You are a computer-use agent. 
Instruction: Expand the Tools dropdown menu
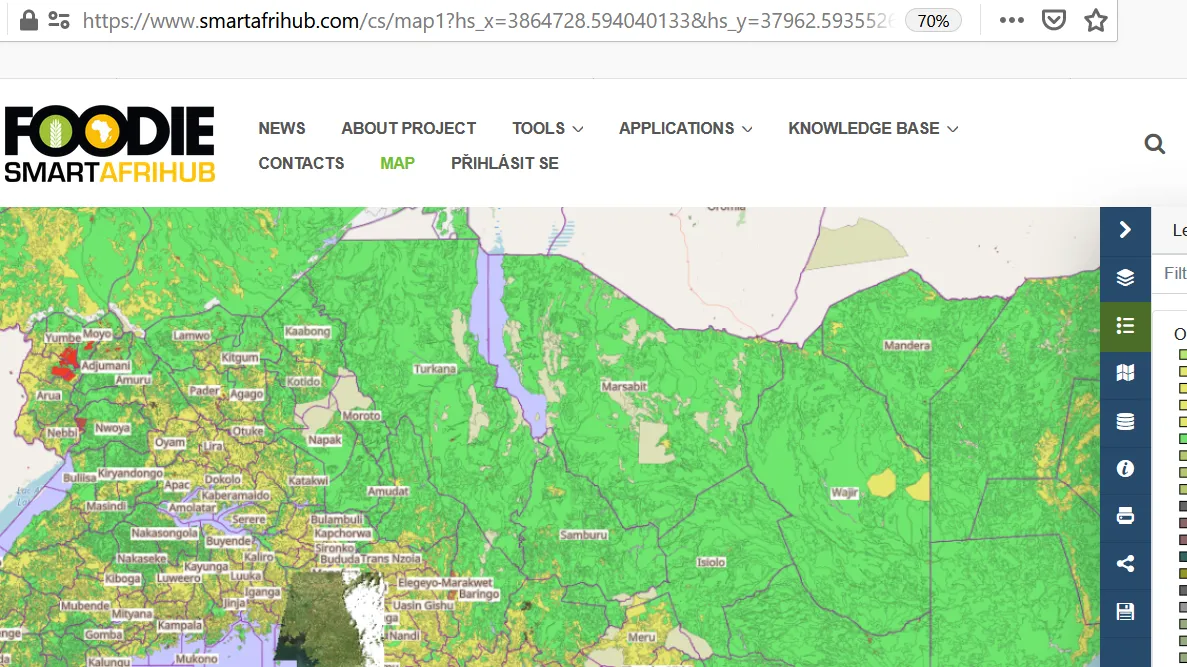point(547,129)
